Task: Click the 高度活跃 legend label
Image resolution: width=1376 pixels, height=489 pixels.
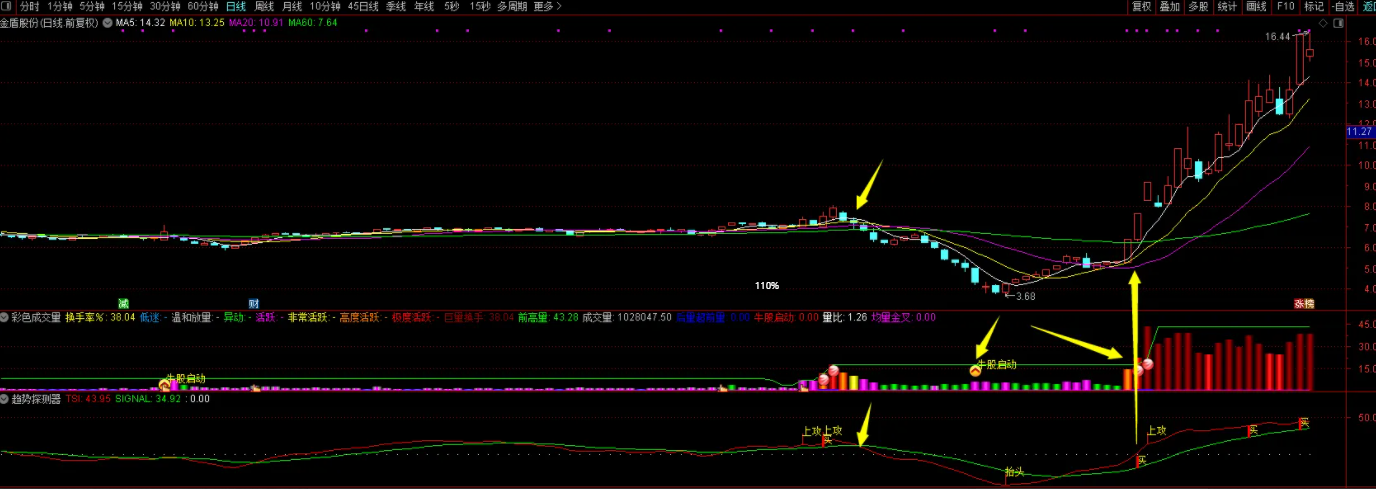Action: [x=359, y=317]
